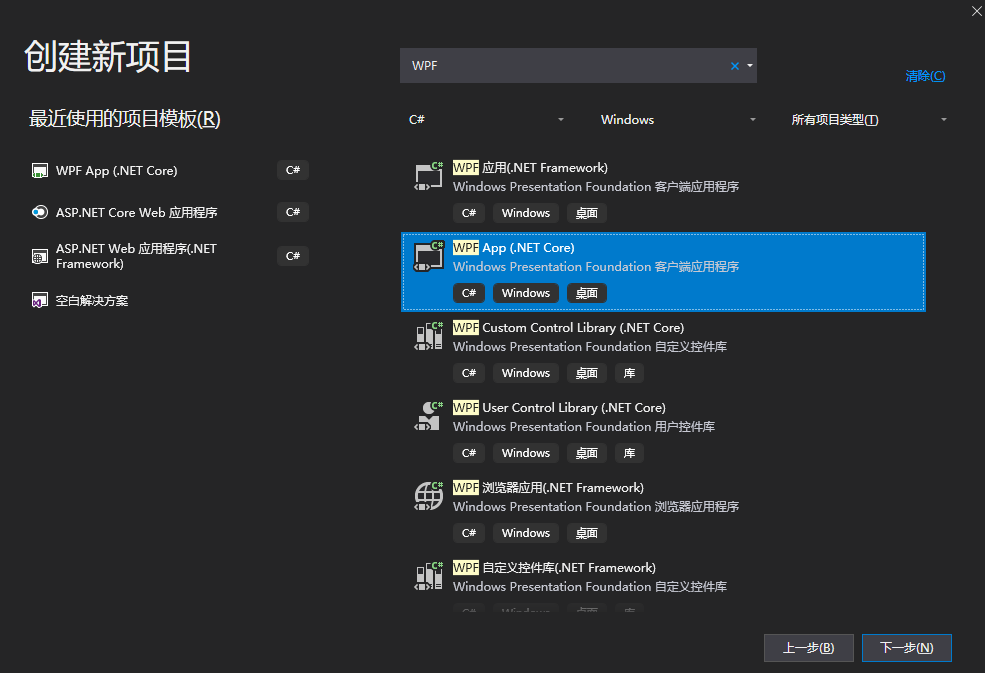Select WPF Custom Control Library (.NET Core)
The image size is (985, 673).
click(x=569, y=327)
